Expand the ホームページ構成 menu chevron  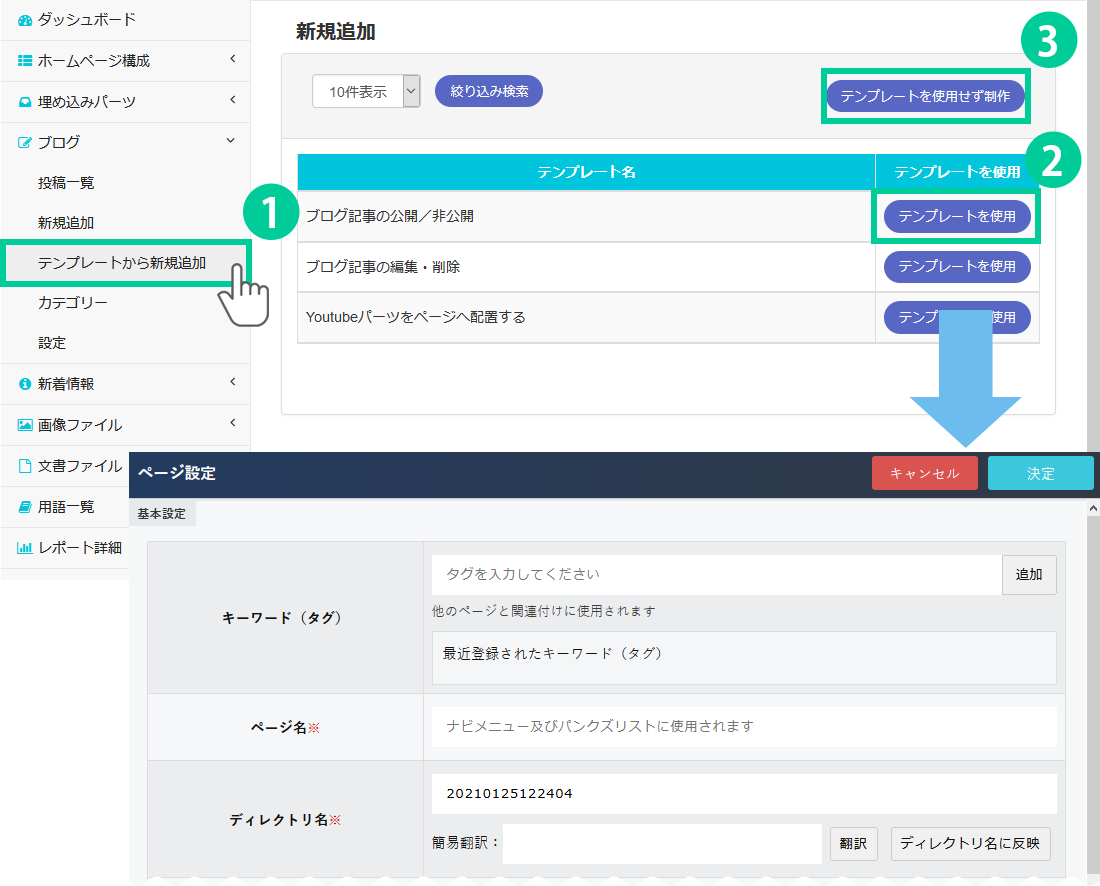point(232,60)
